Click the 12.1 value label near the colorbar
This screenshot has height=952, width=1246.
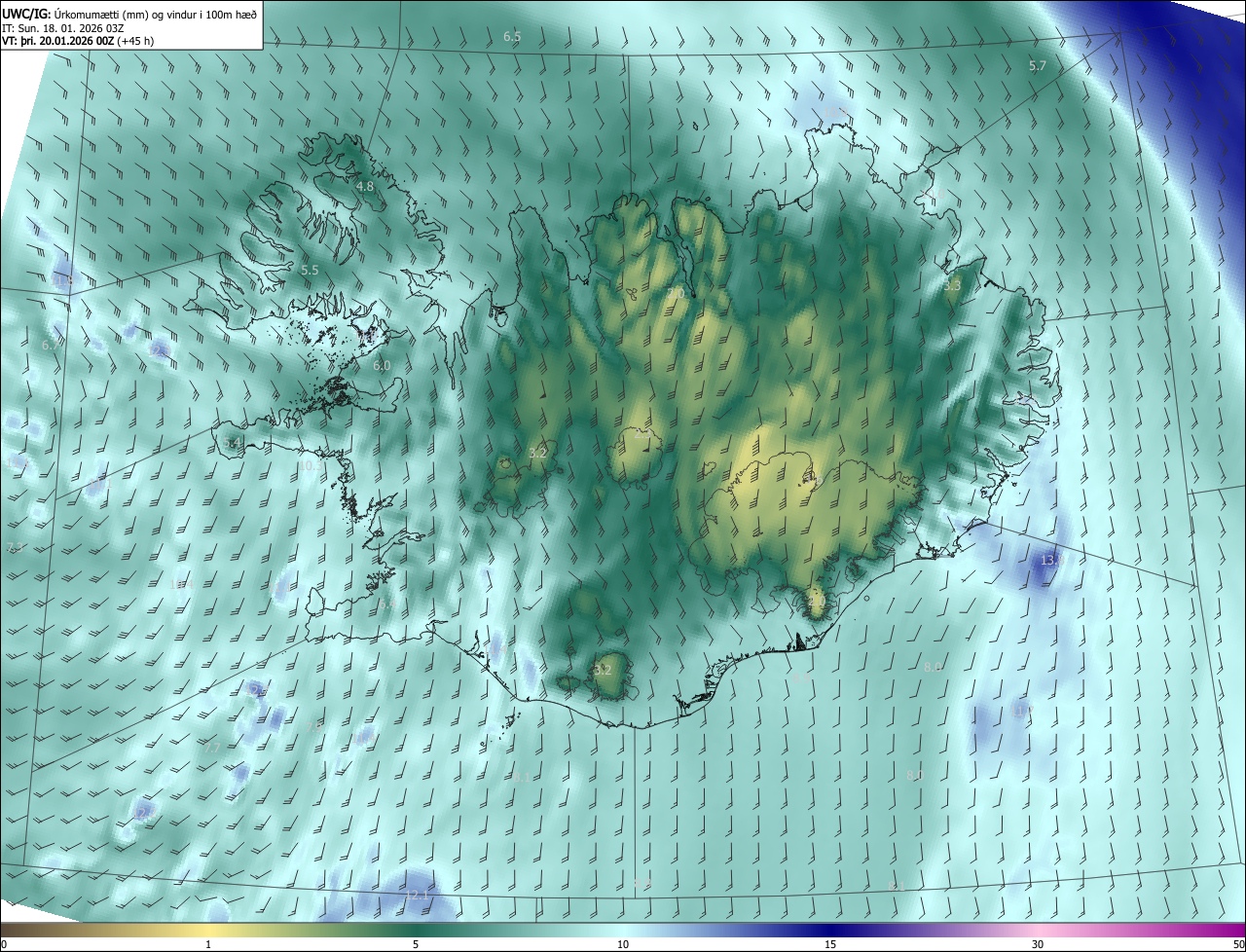coord(417,895)
